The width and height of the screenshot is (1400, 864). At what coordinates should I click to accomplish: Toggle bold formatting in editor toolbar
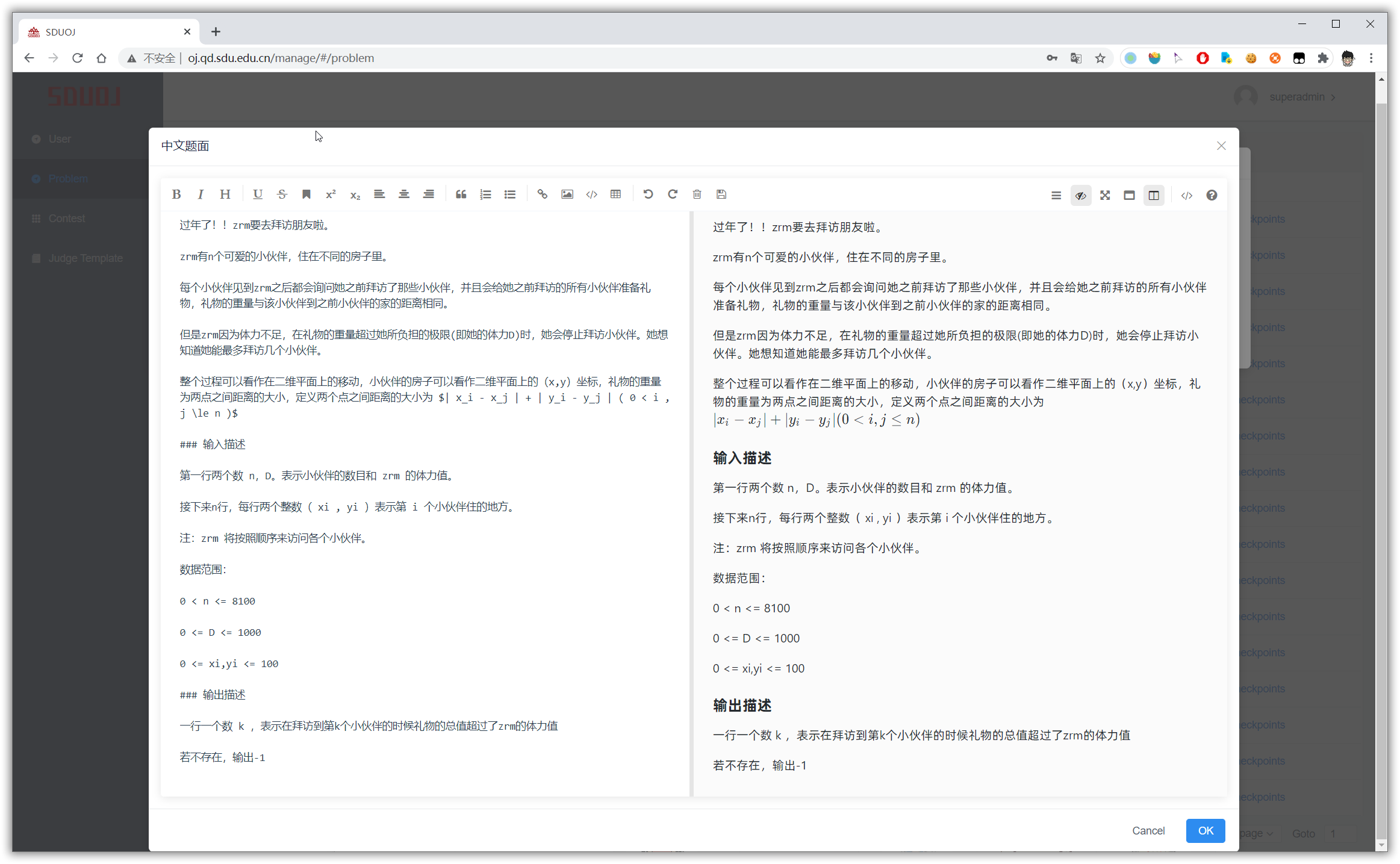tap(176, 194)
